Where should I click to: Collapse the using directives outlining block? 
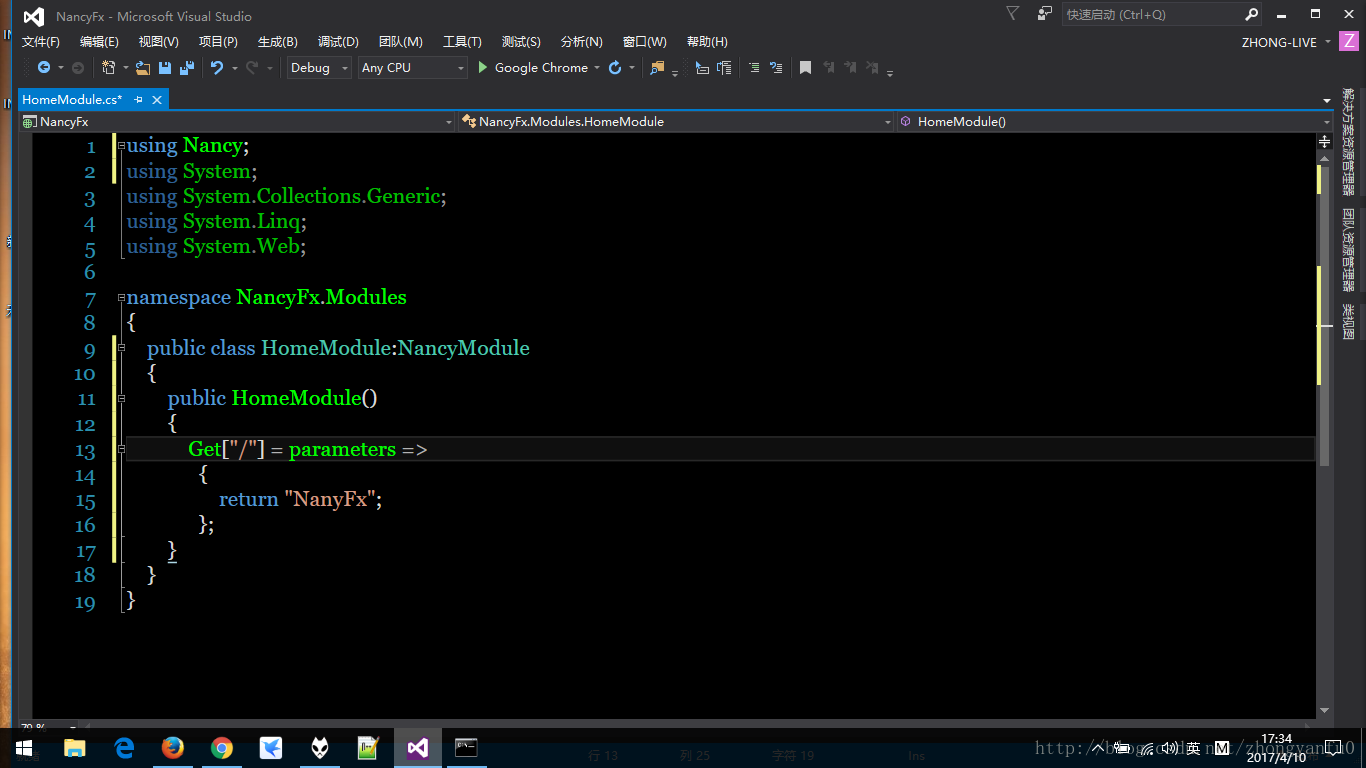121,146
